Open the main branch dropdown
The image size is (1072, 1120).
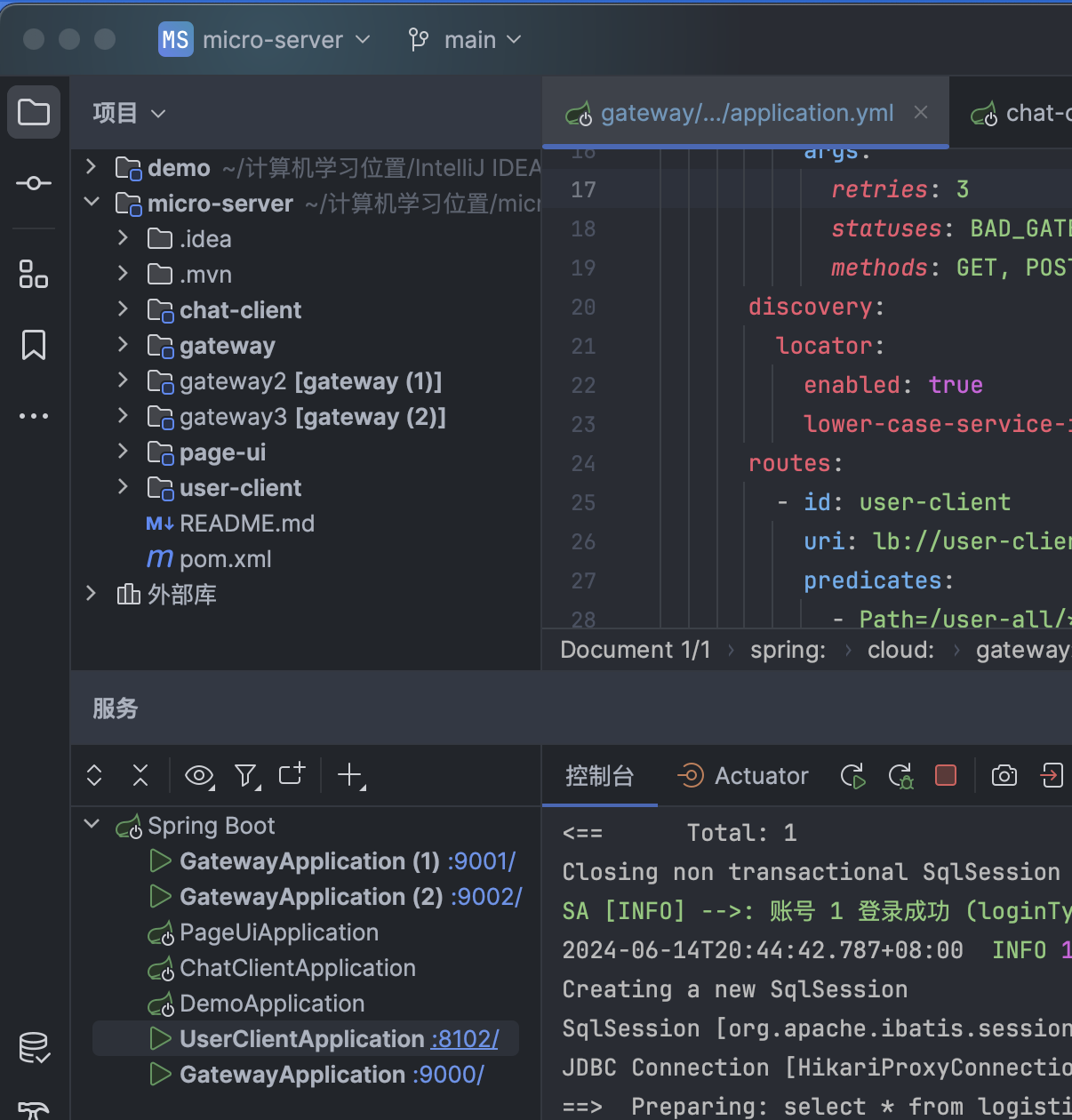[483, 40]
